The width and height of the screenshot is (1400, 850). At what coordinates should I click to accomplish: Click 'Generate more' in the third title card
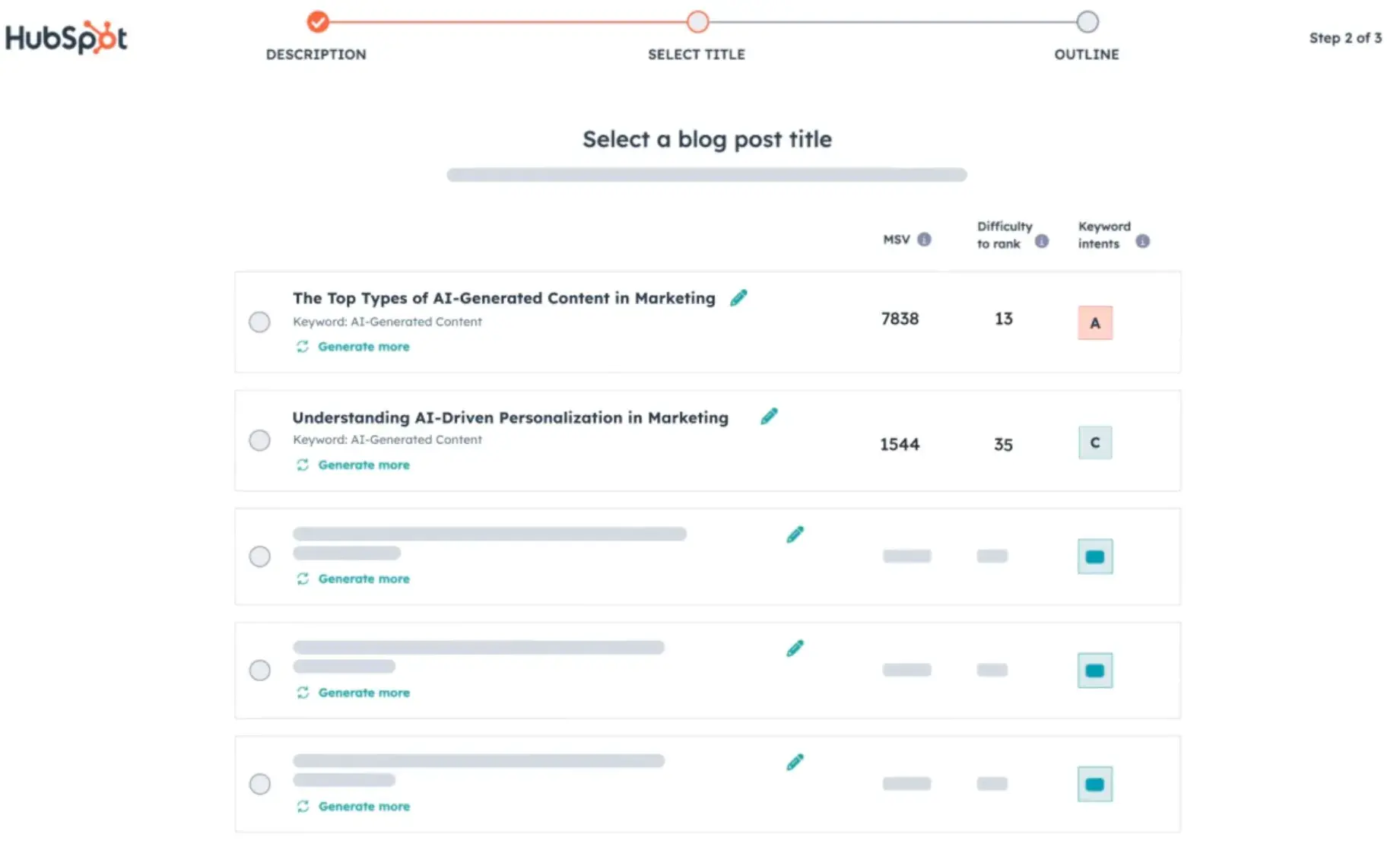pos(363,579)
